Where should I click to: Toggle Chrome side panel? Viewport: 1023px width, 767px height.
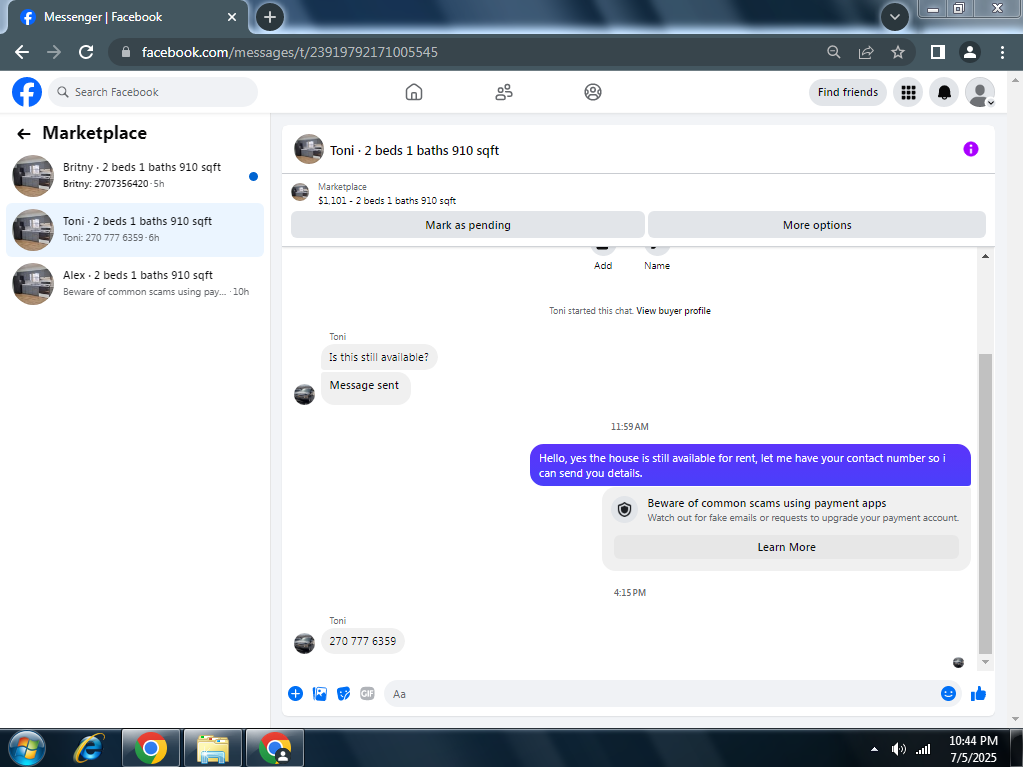(938, 52)
